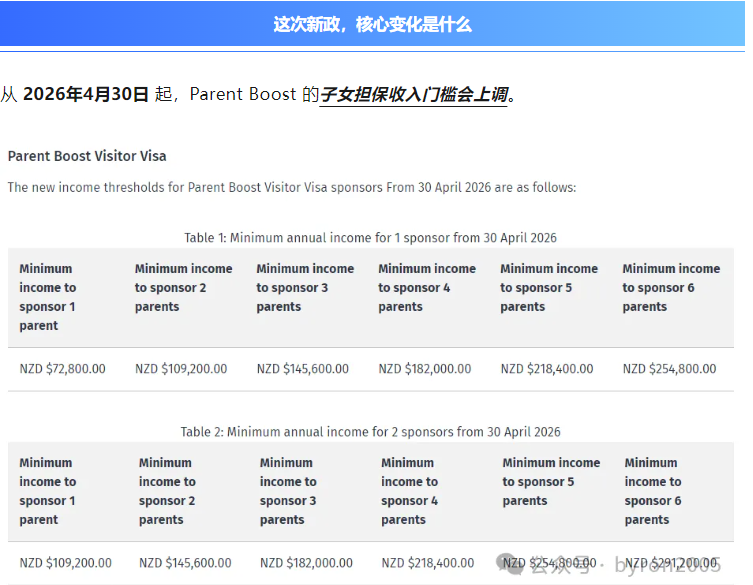Screen dimensions: 753x585
Task: Click Table 1 value NZD $254,800.00
Action: coord(669,369)
